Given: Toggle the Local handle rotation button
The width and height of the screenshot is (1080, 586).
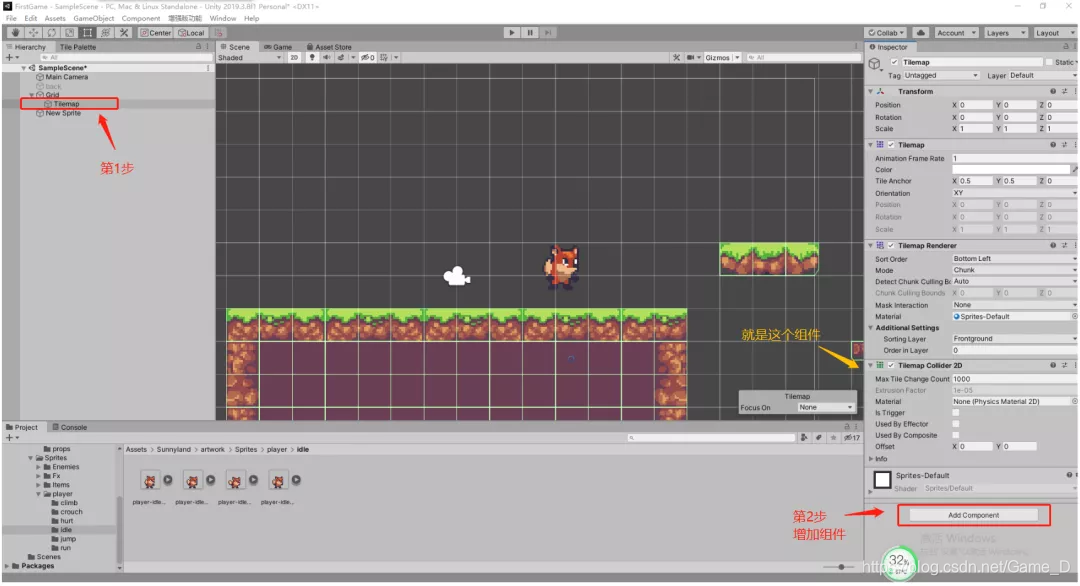Looking at the screenshot, I should pos(191,32).
